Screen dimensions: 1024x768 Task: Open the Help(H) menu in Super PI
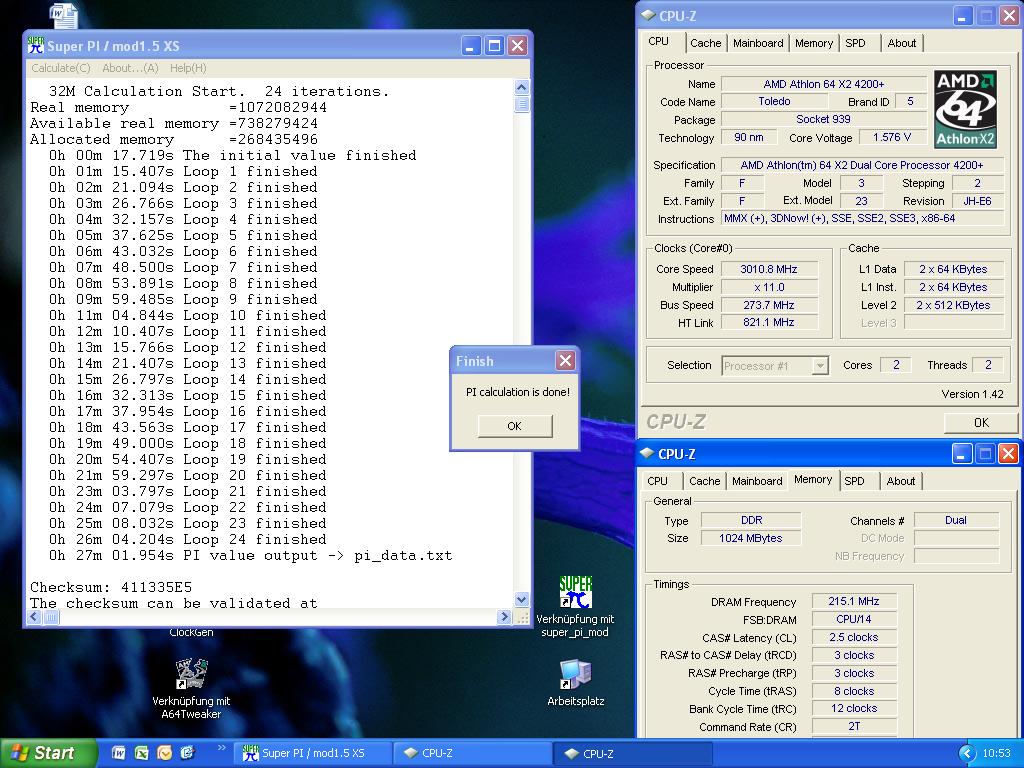(188, 68)
